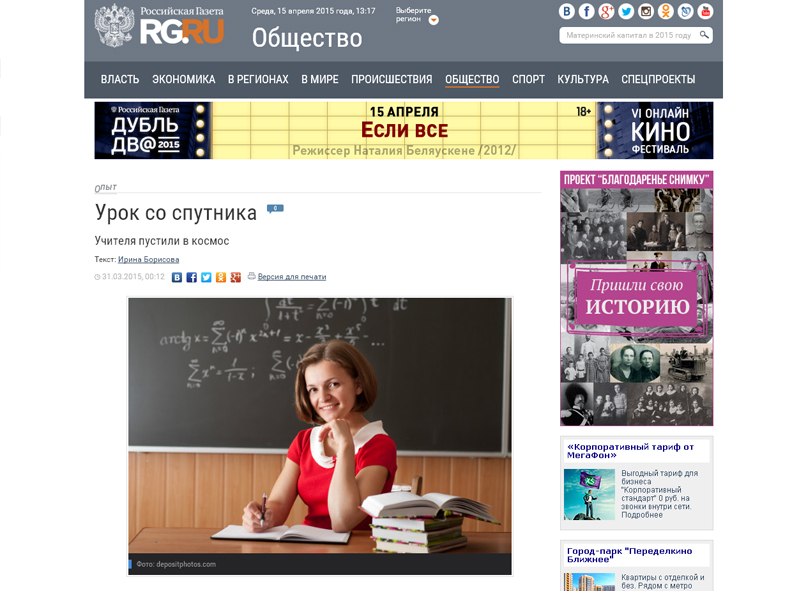
Task: Open the ОБЩЕСТВО section
Action: click(472, 80)
